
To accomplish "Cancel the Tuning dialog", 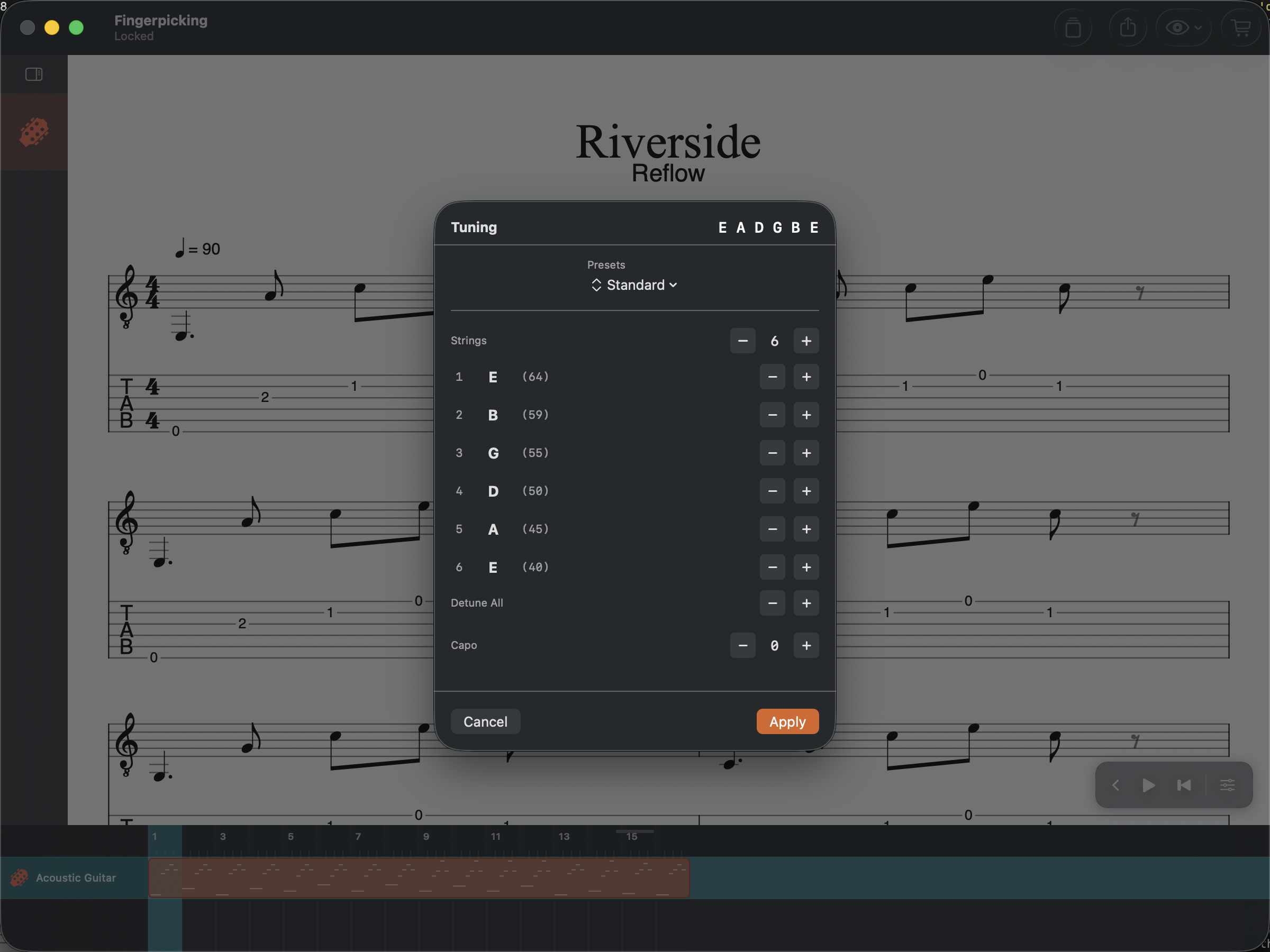I will click(485, 721).
